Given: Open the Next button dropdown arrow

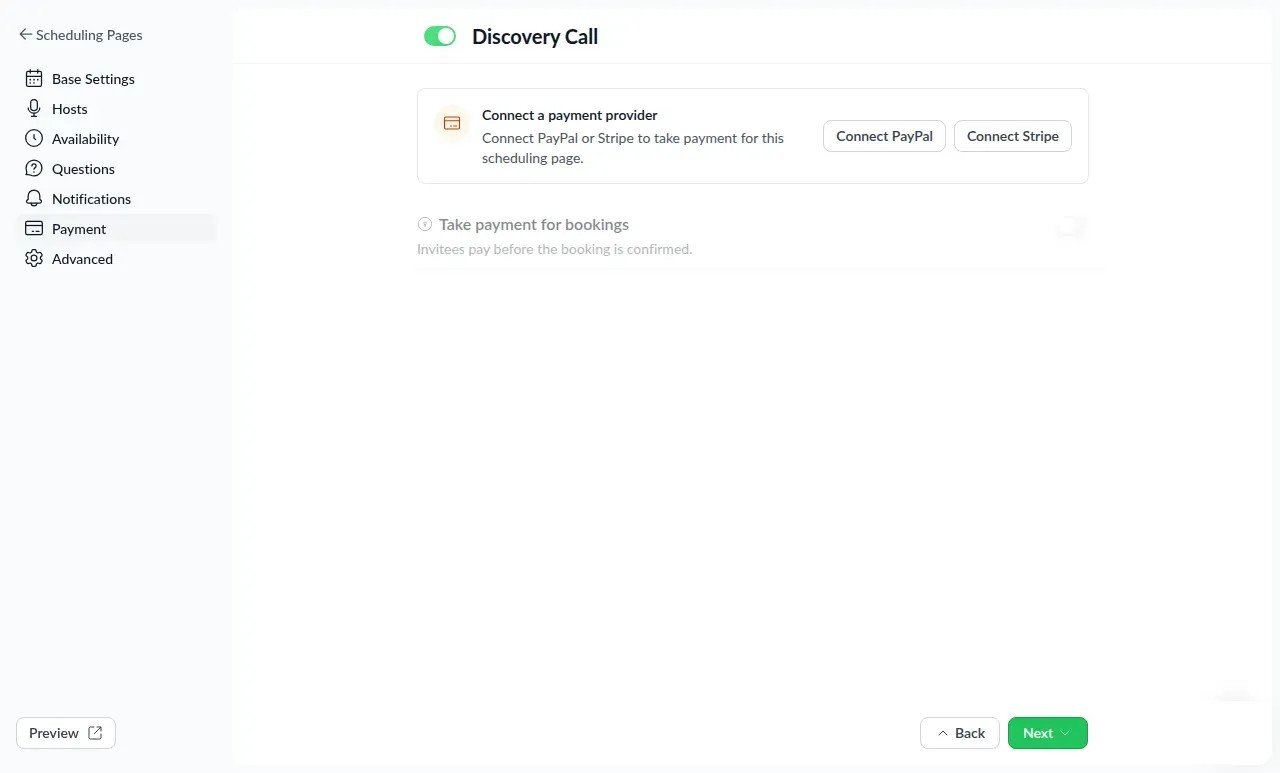Looking at the screenshot, I should click(x=1065, y=733).
